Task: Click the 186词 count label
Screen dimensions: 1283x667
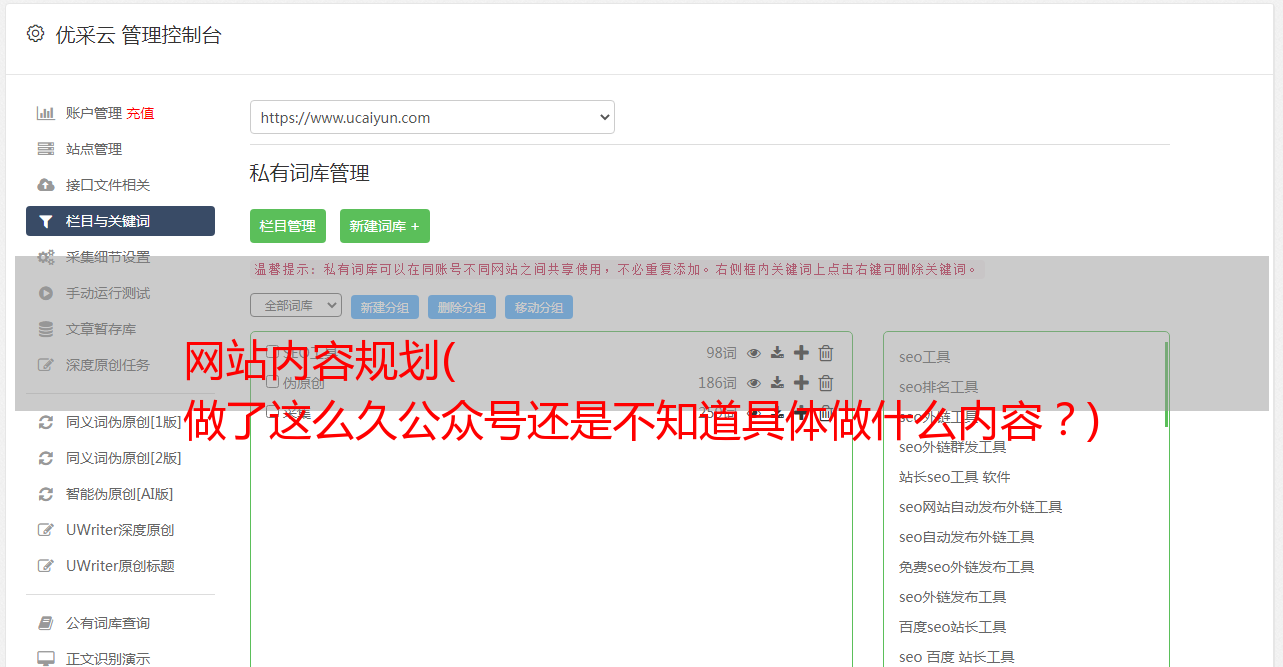Action: coord(717,383)
